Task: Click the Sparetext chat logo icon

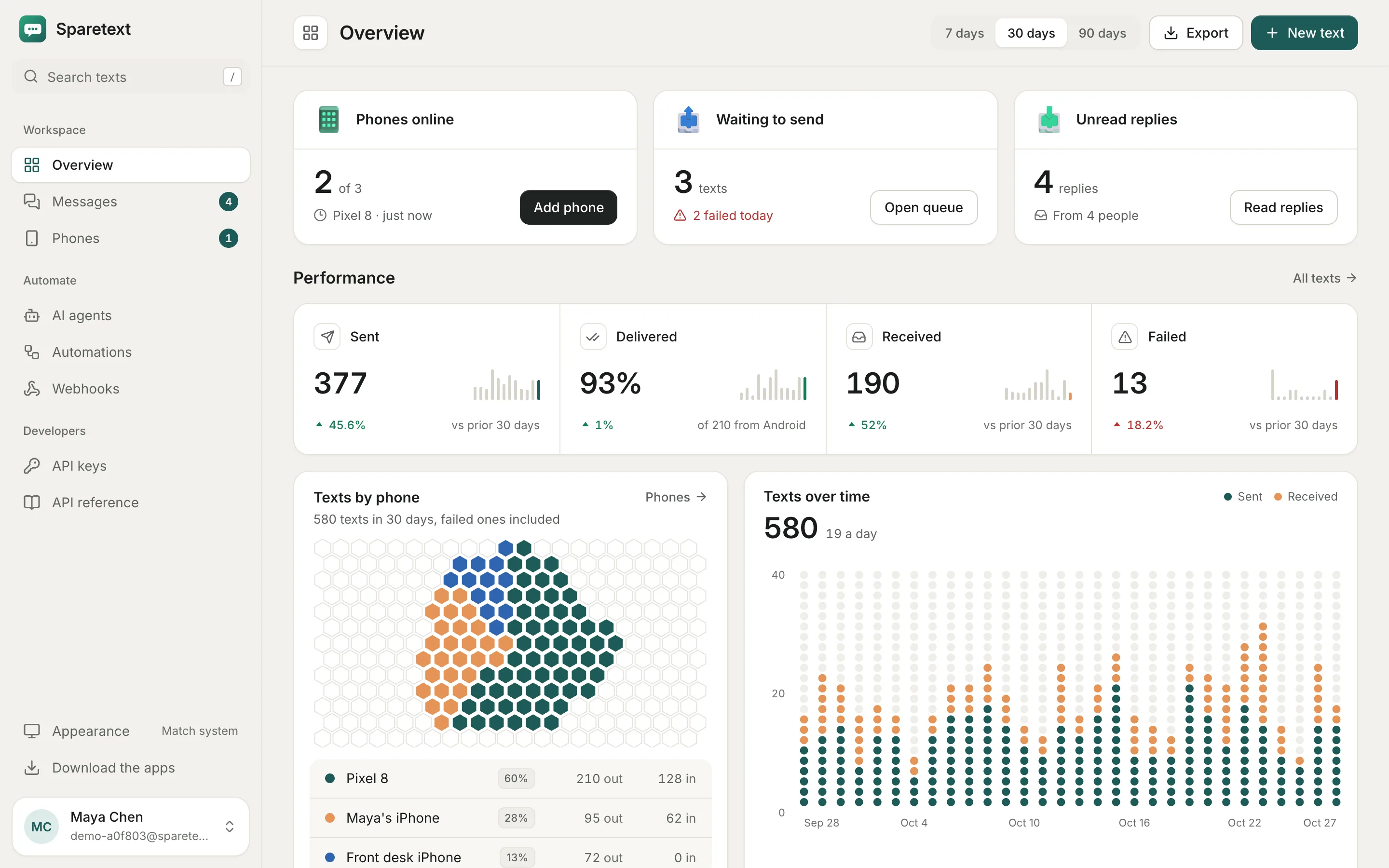Action: pyautogui.click(x=33, y=29)
